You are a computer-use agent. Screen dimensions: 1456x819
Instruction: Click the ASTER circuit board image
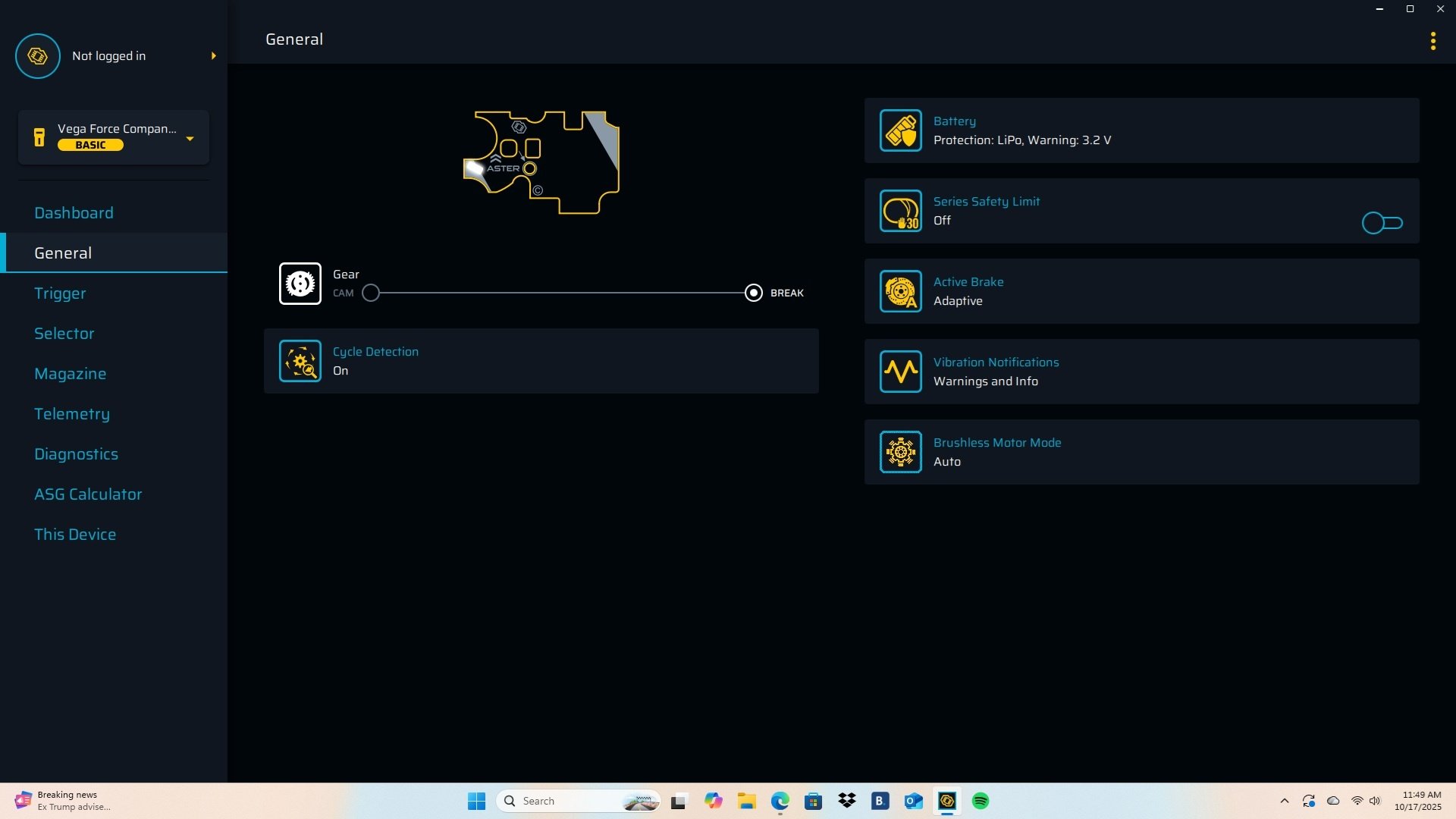[541, 162]
